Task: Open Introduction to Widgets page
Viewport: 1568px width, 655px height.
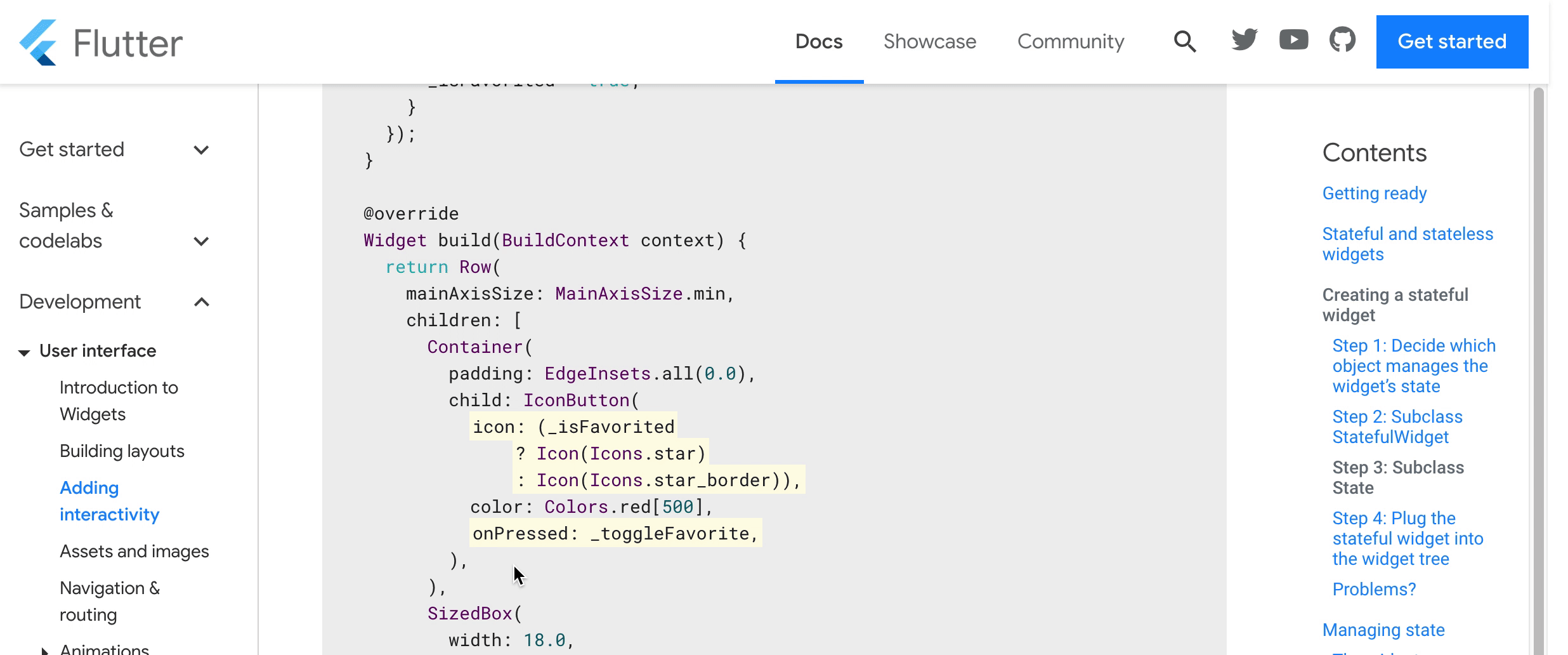Action: coord(119,401)
